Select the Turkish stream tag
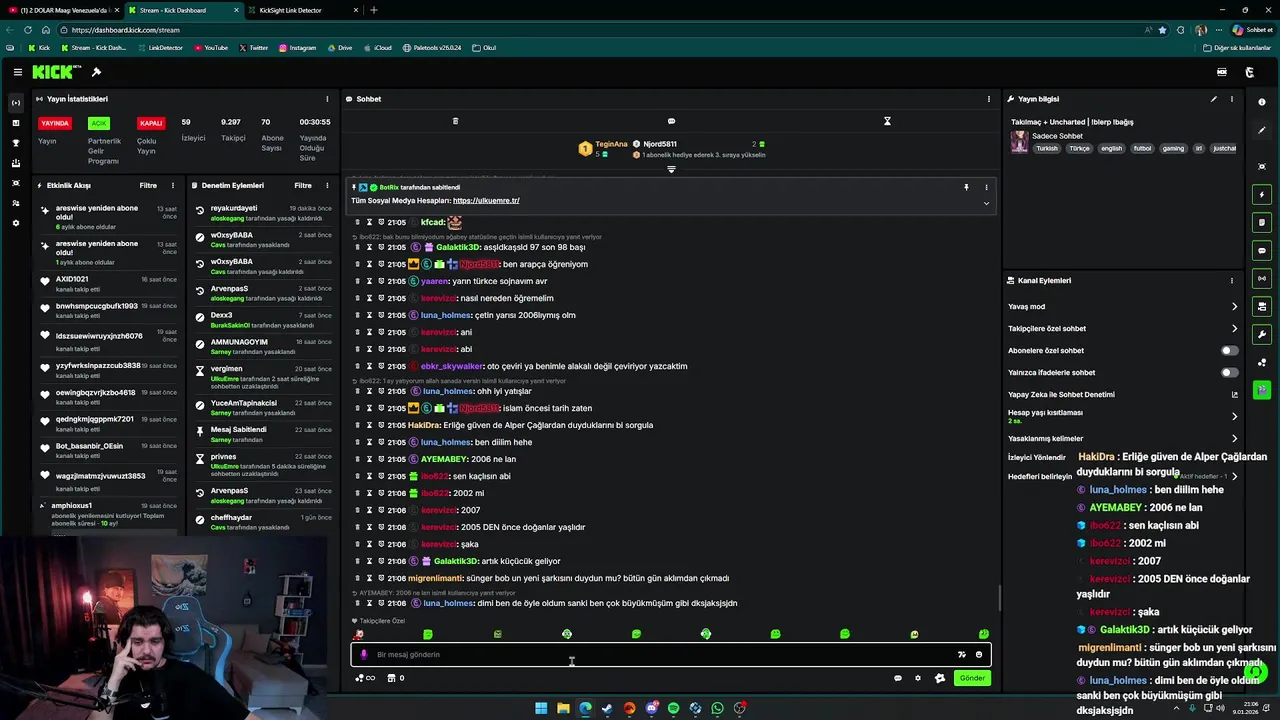The width and height of the screenshot is (1280, 720). 1046,148
